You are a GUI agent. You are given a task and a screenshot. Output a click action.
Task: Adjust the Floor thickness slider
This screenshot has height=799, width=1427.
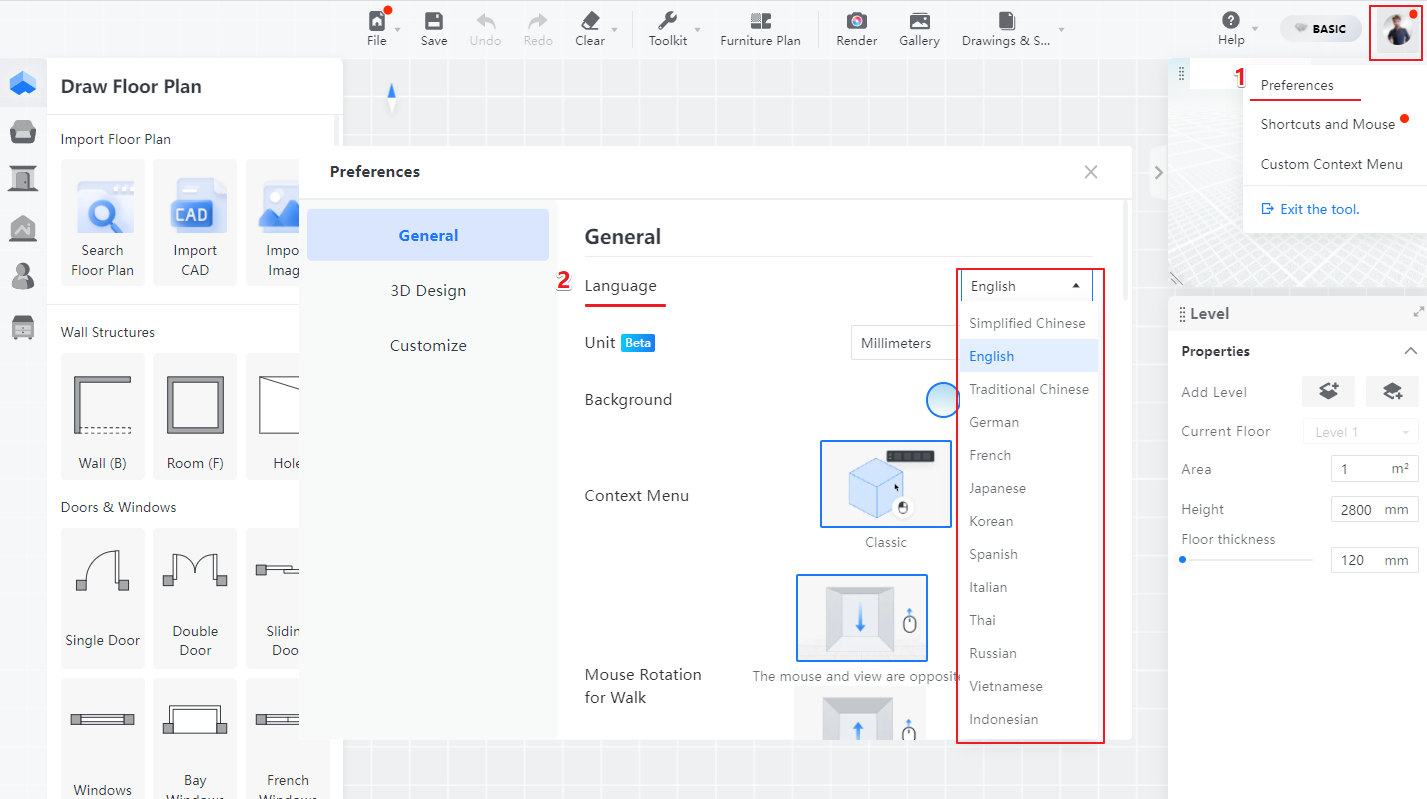tap(1183, 560)
